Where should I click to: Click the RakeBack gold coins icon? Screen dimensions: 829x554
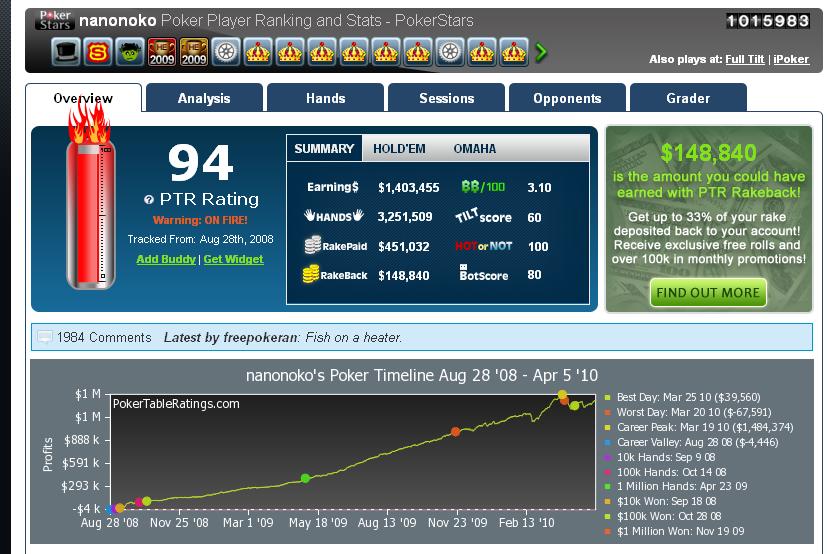click(311, 274)
